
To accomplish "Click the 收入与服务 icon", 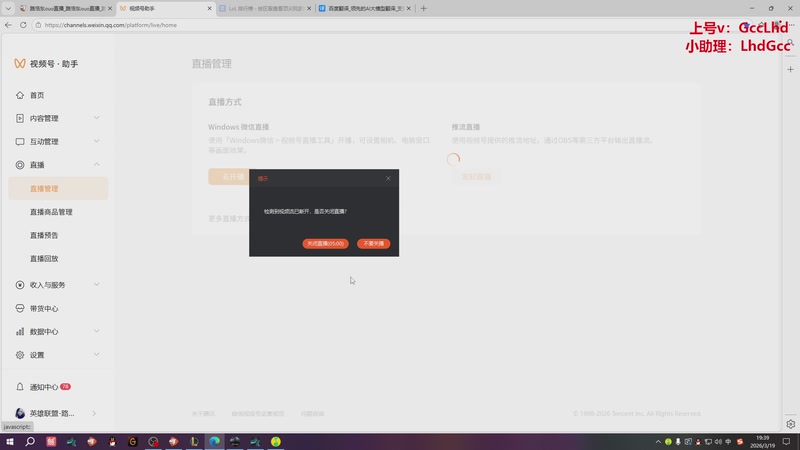I will pos(20,285).
